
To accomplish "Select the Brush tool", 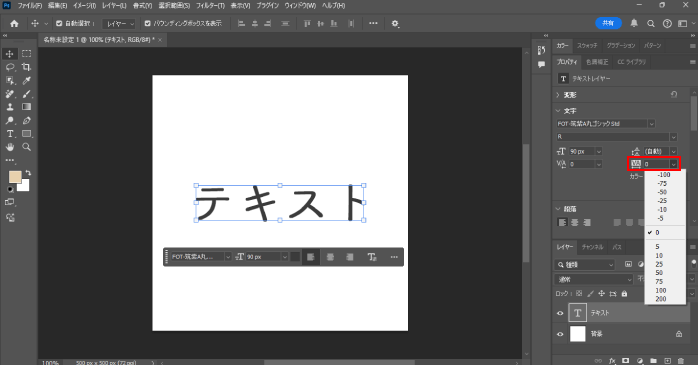I will (x=27, y=94).
